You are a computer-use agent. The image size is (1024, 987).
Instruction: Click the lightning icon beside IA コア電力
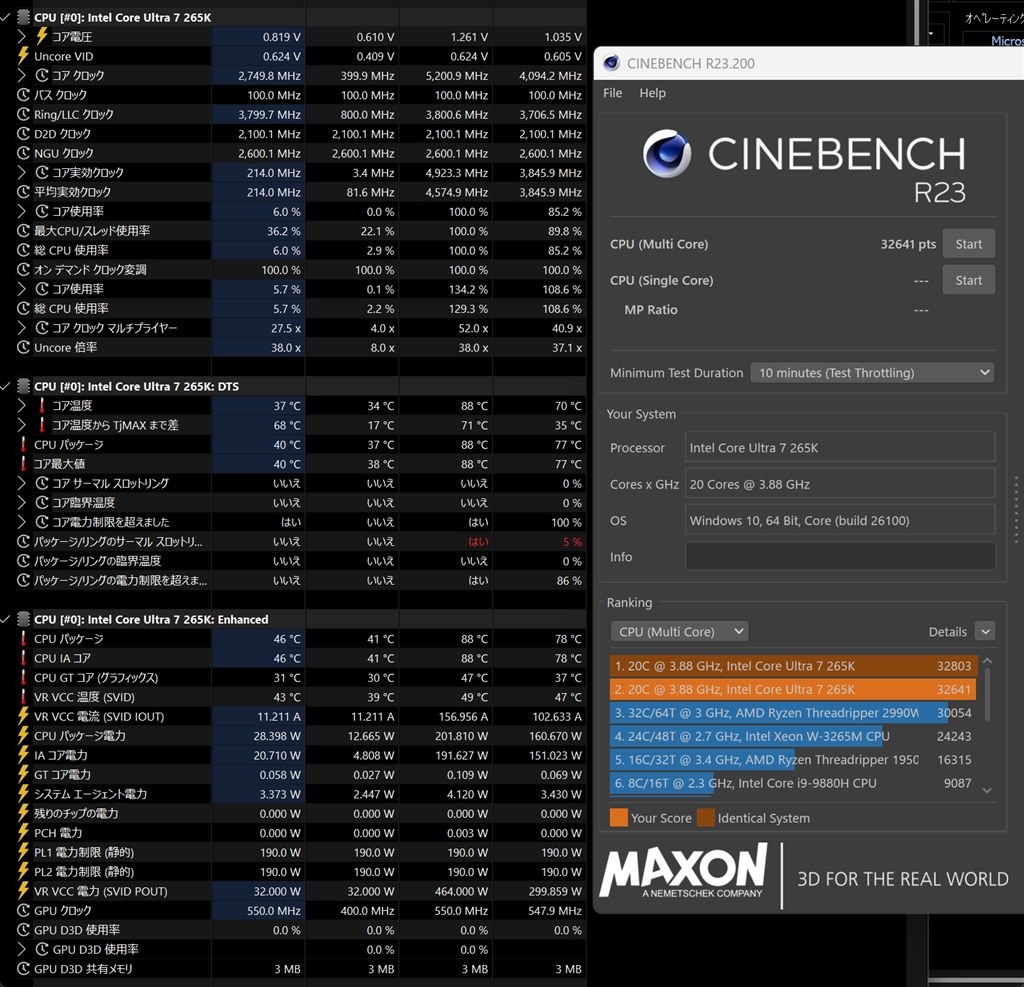coord(23,754)
